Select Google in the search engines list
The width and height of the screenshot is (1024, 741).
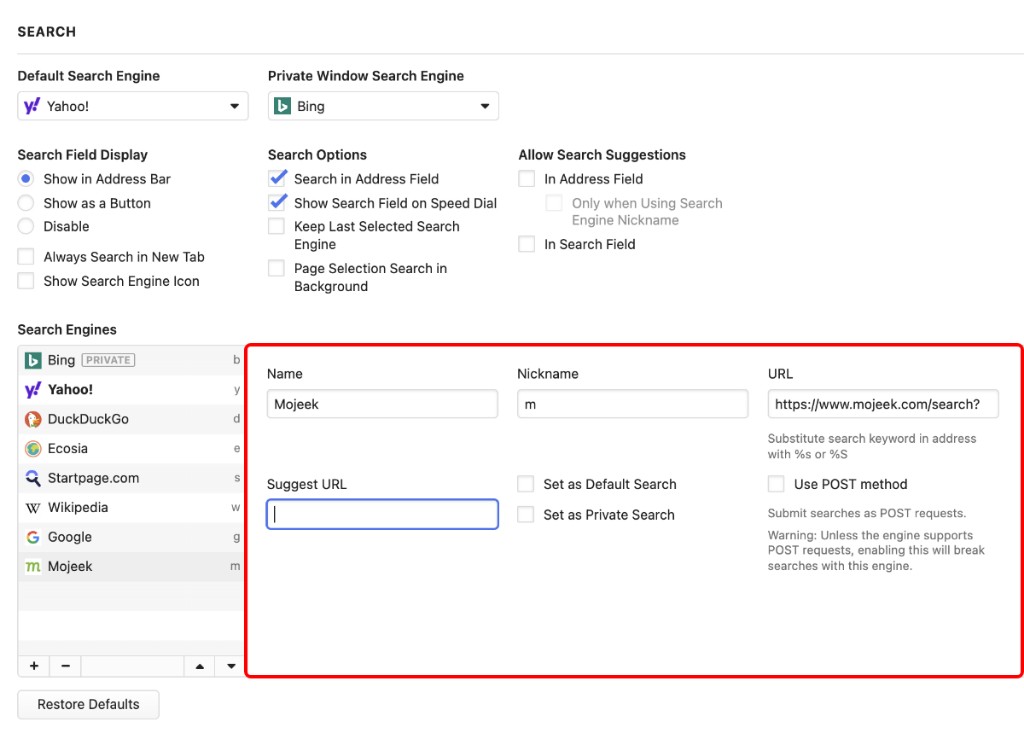coord(131,537)
